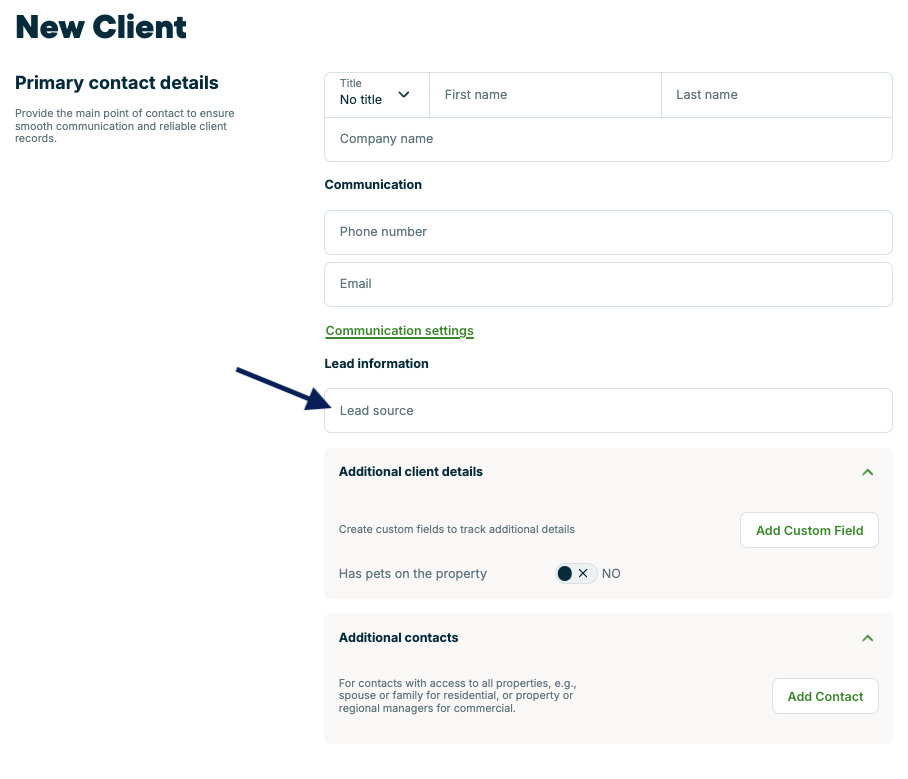Image resolution: width=908 pixels, height=779 pixels.
Task: Click the Additional contacts heading text
Action: (398, 638)
